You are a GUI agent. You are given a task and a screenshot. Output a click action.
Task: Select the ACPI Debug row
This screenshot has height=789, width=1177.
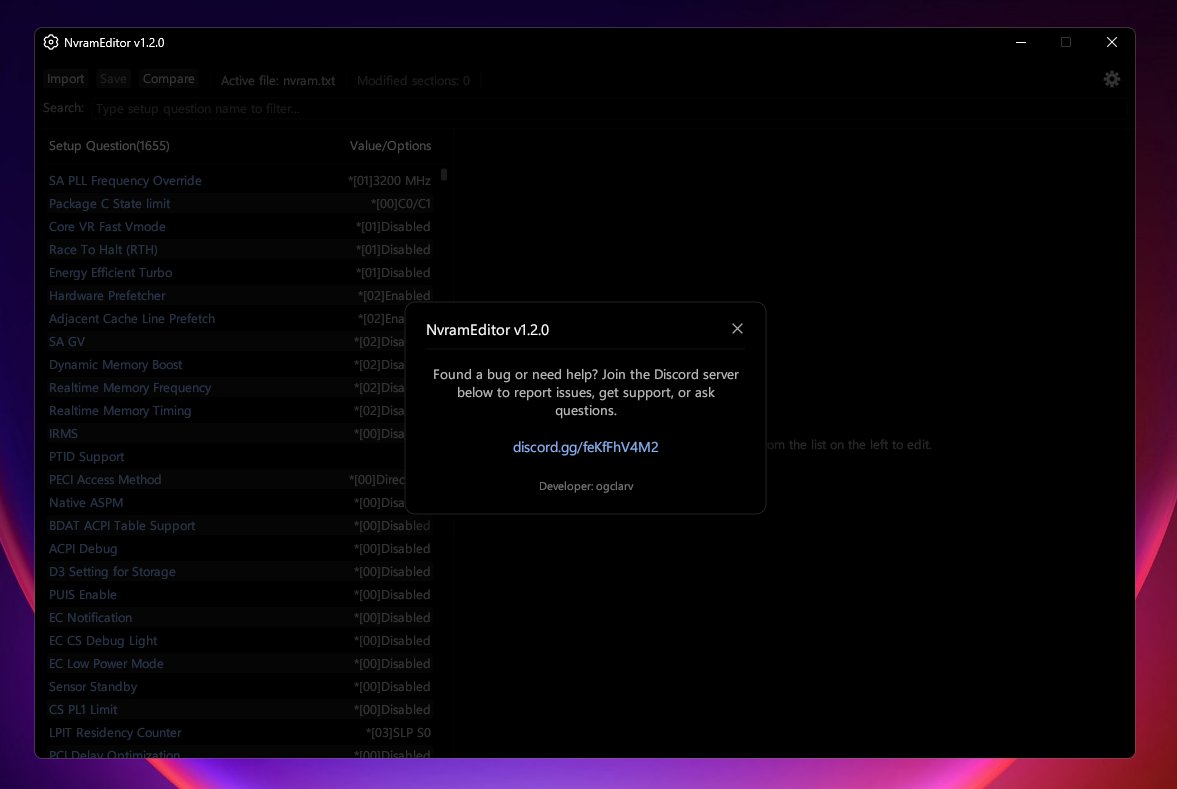click(x=239, y=549)
